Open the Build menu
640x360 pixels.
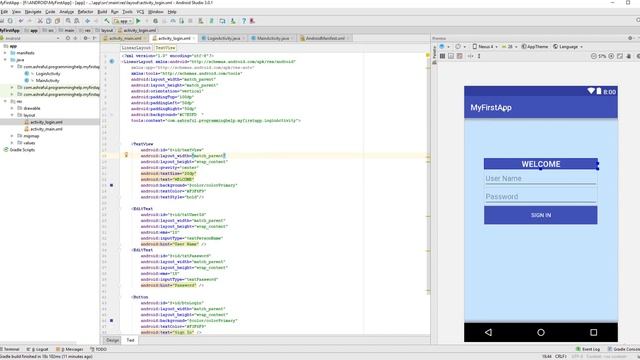click(102, 12)
